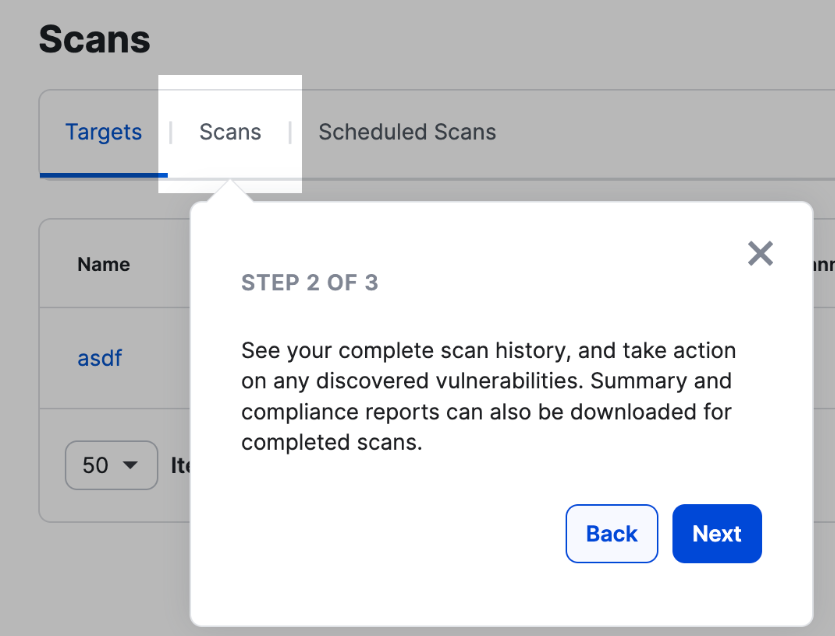Sort the table by the Name header
The image size is (835, 636).
click(104, 264)
